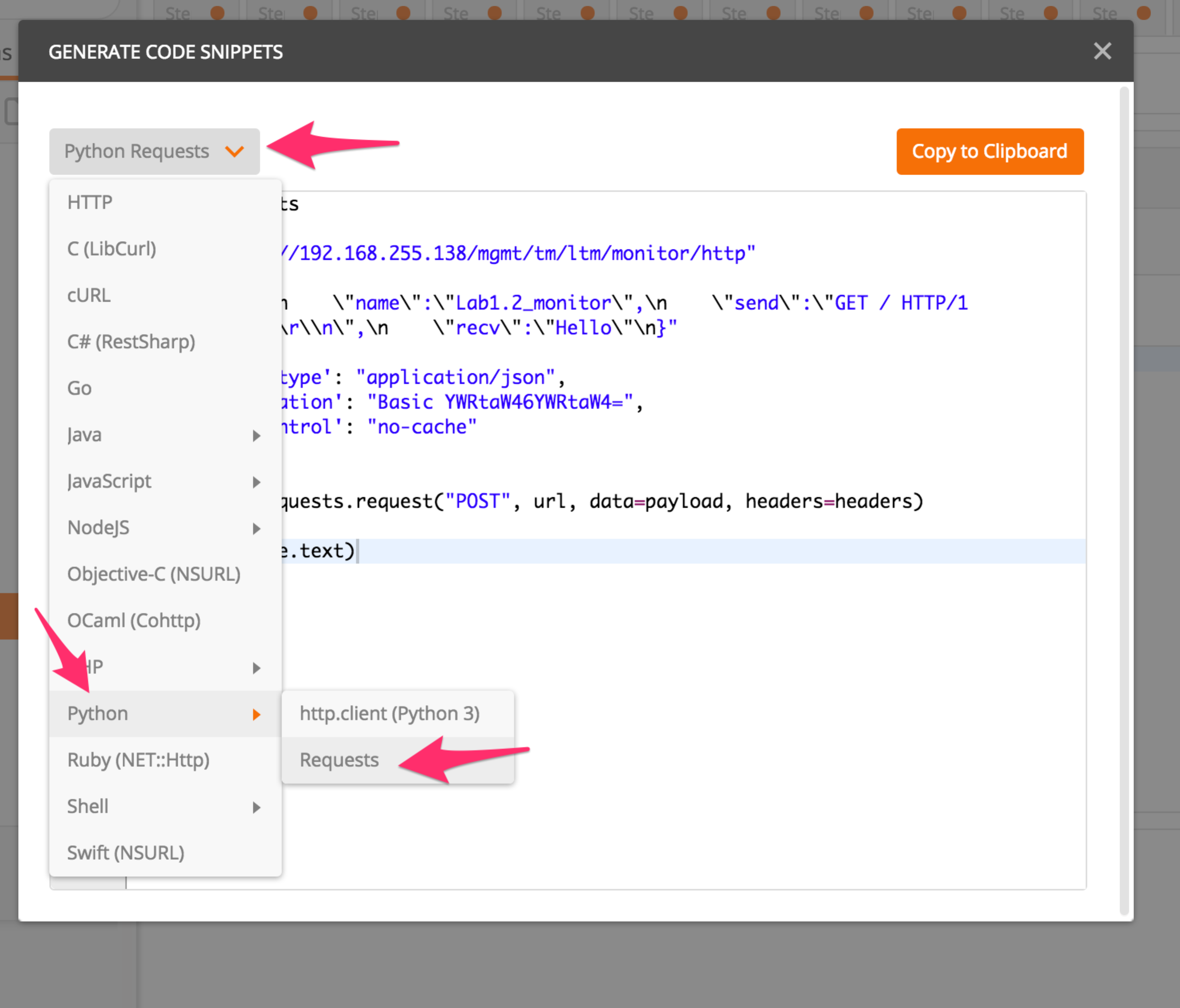The height and width of the screenshot is (1008, 1180).
Task: Expand the Java submenu arrow
Action: tap(256, 435)
